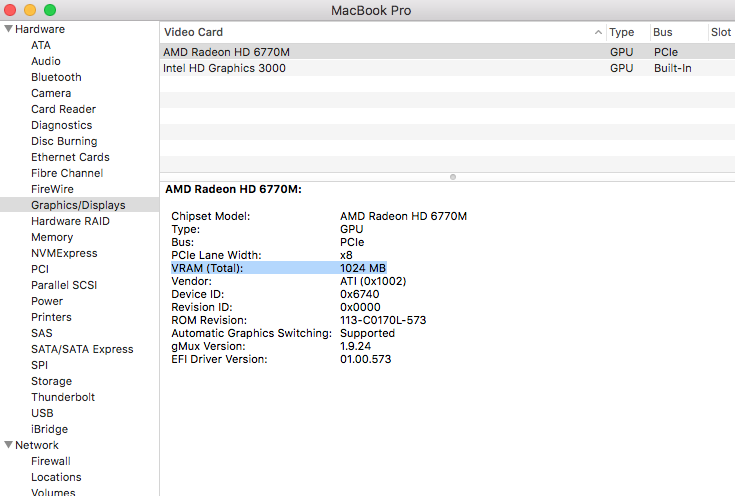The height and width of the screenshot is (496, 735).
Task: Click the 01.00.573 EFI driver value
Action: (x=366, y=359)
